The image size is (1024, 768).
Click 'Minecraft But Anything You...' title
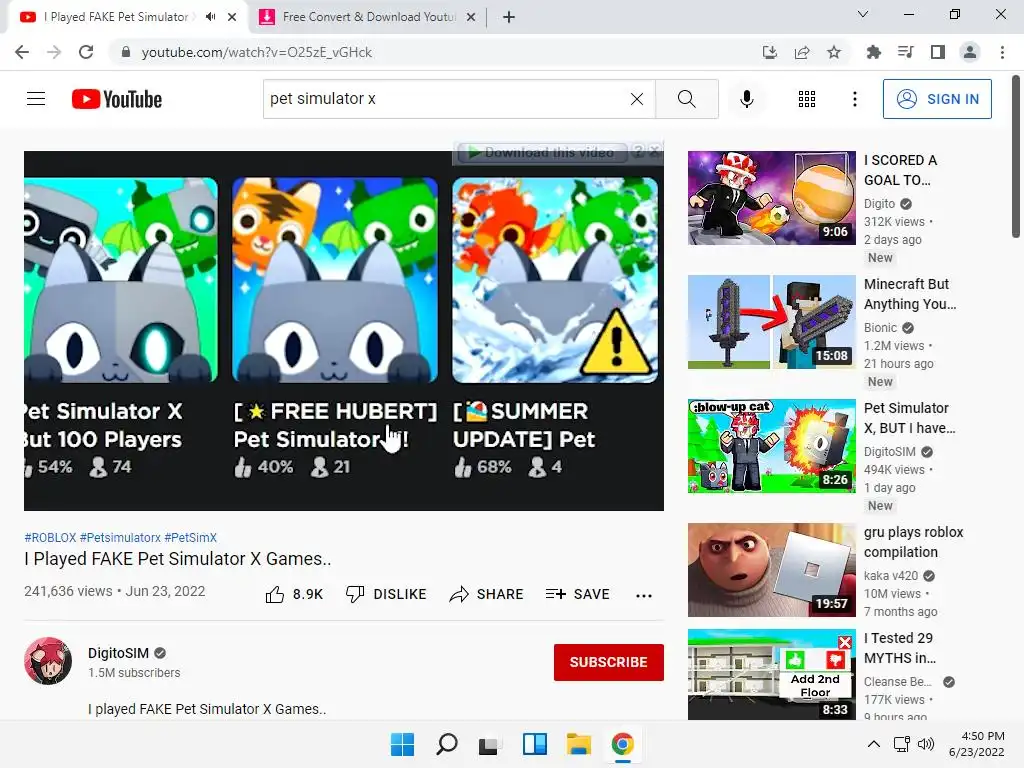coord(910,294)
